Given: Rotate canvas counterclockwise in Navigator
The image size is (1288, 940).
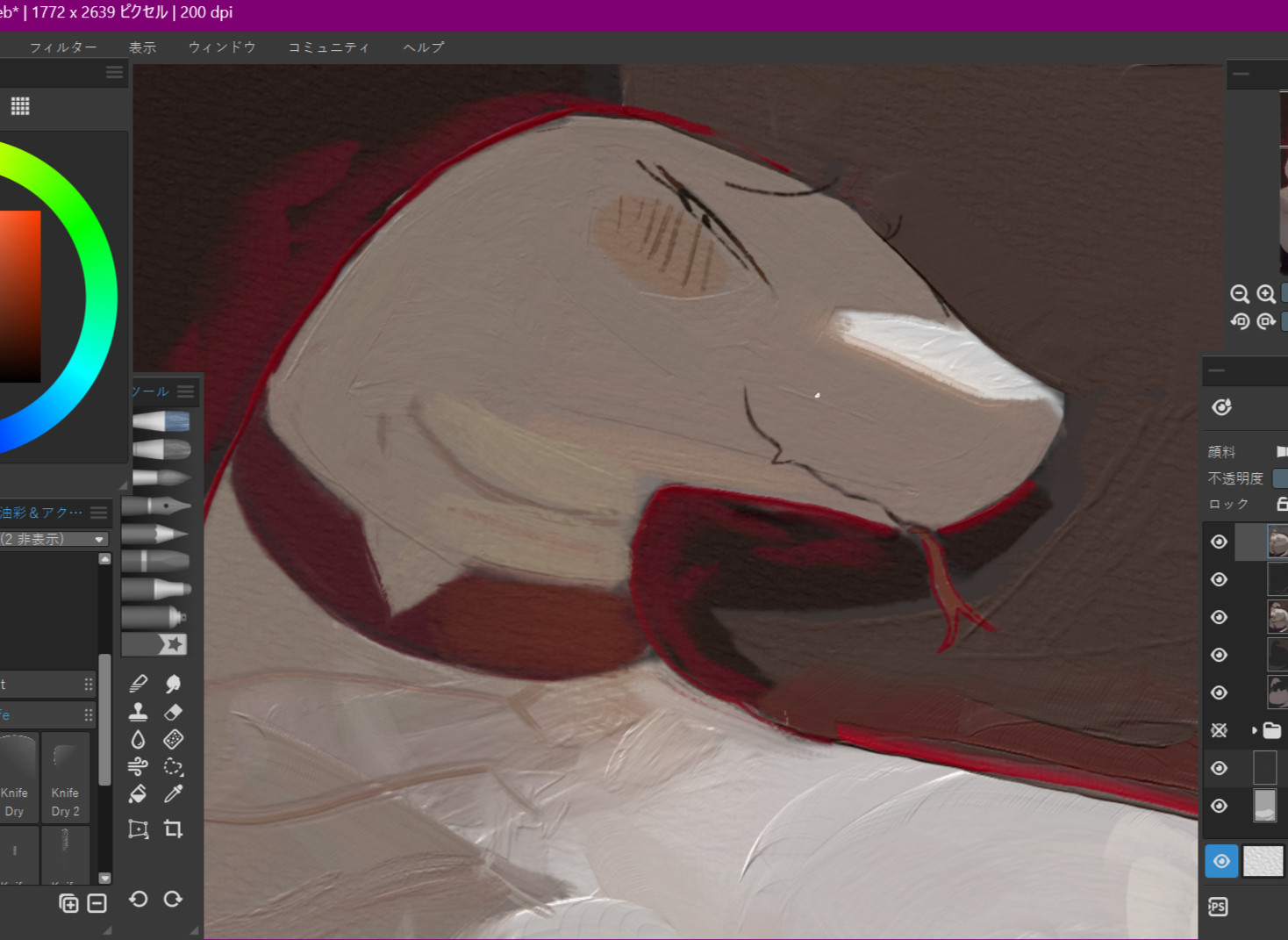Looking at the screenshot, I should point(1239,321).
